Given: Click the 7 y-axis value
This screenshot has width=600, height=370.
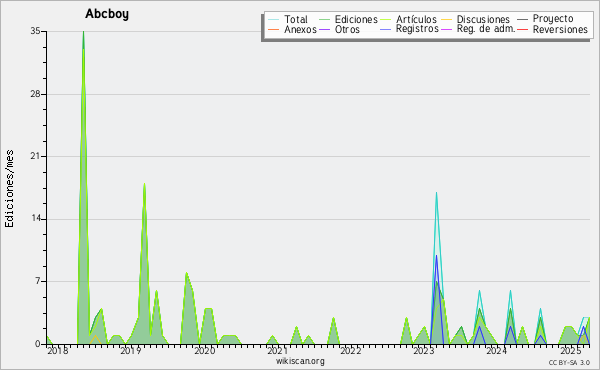Looking at the screenshot, I should pyautogui.click(x=38, y=282).
